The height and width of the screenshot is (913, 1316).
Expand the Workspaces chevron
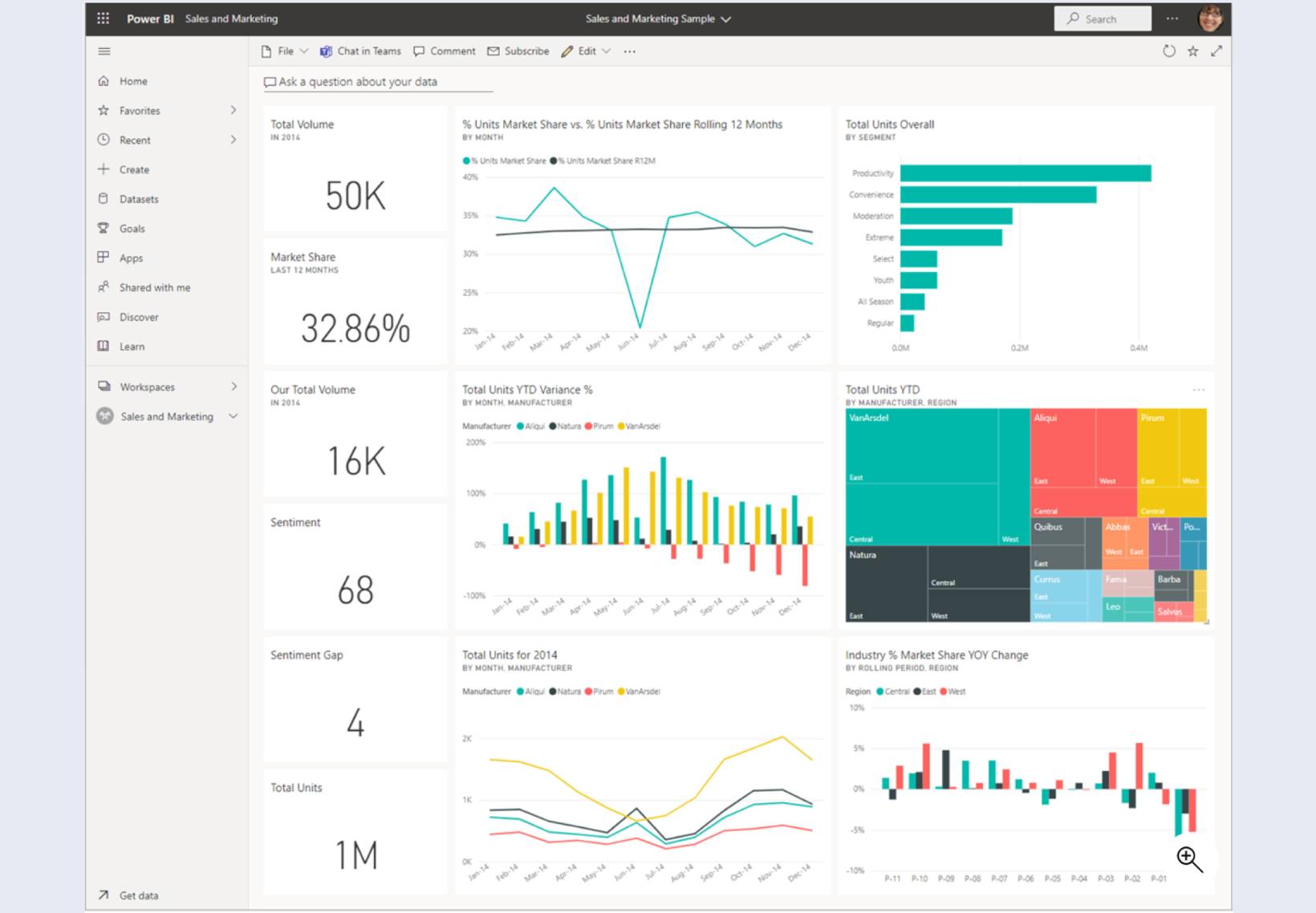click(234, 387)
